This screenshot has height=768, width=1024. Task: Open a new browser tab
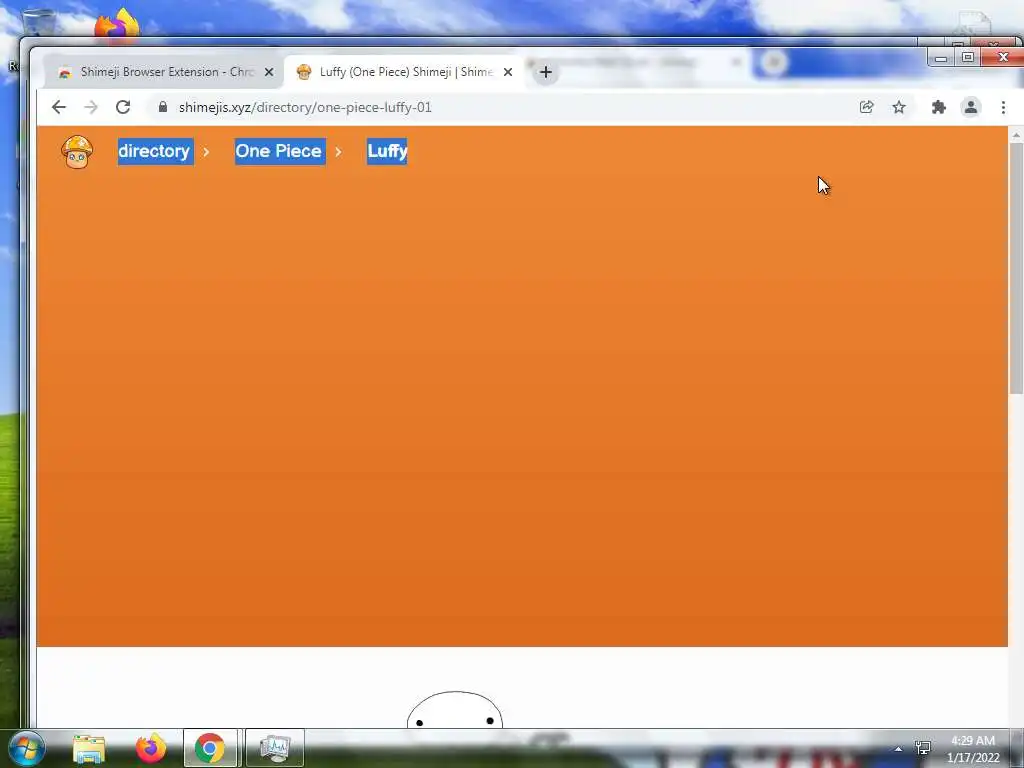546,72
